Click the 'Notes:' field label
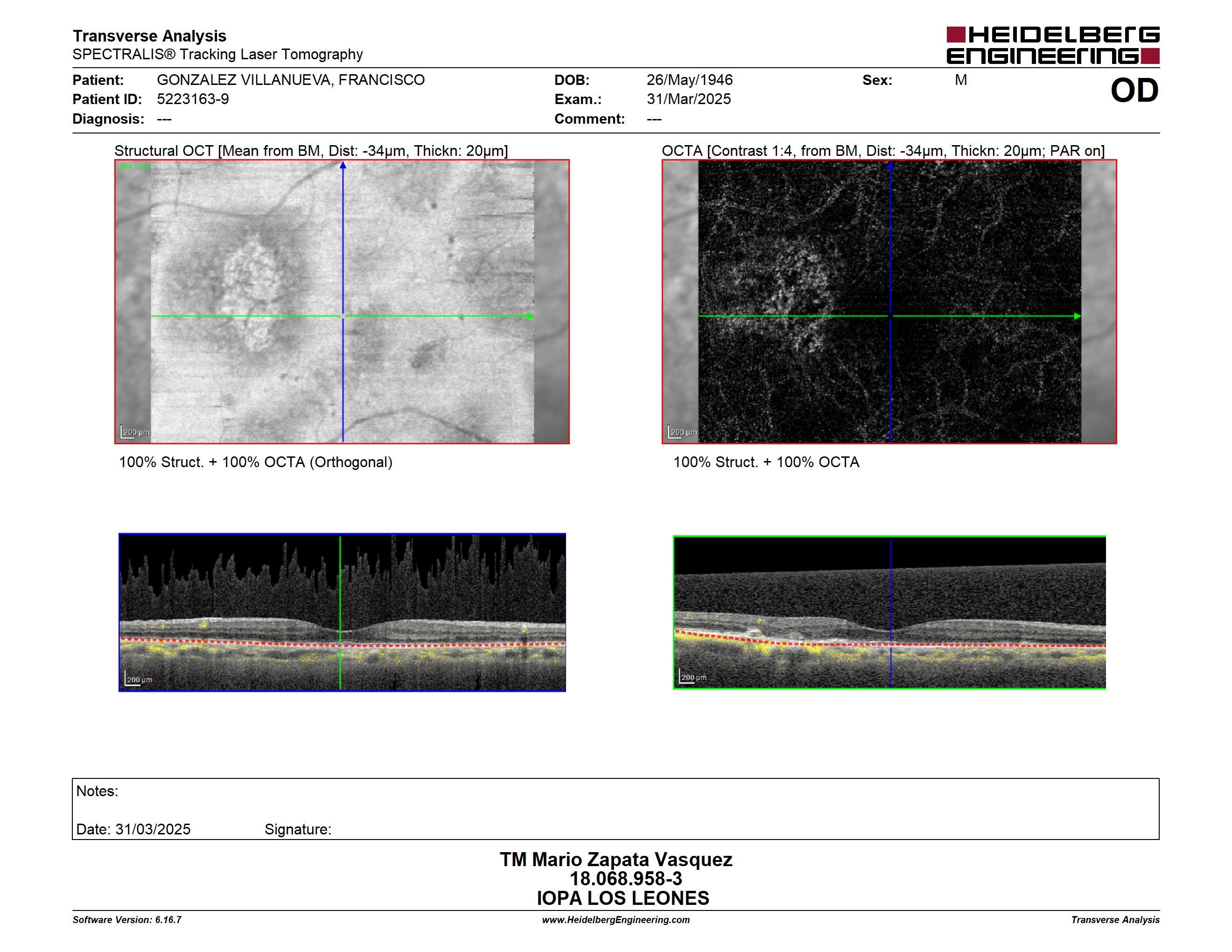Screen dimensions: 1232x952 (x=97, y=791)
